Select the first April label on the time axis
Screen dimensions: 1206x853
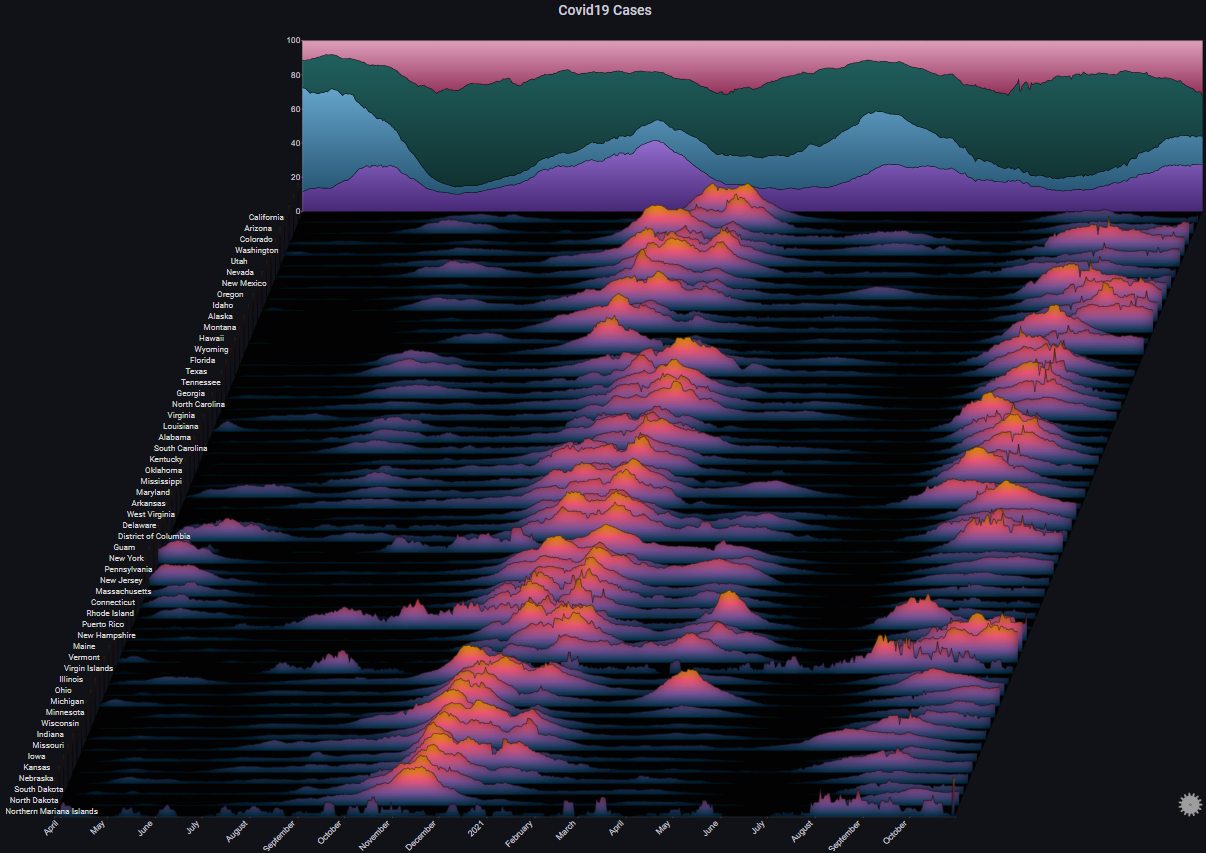tap(51, 828)
